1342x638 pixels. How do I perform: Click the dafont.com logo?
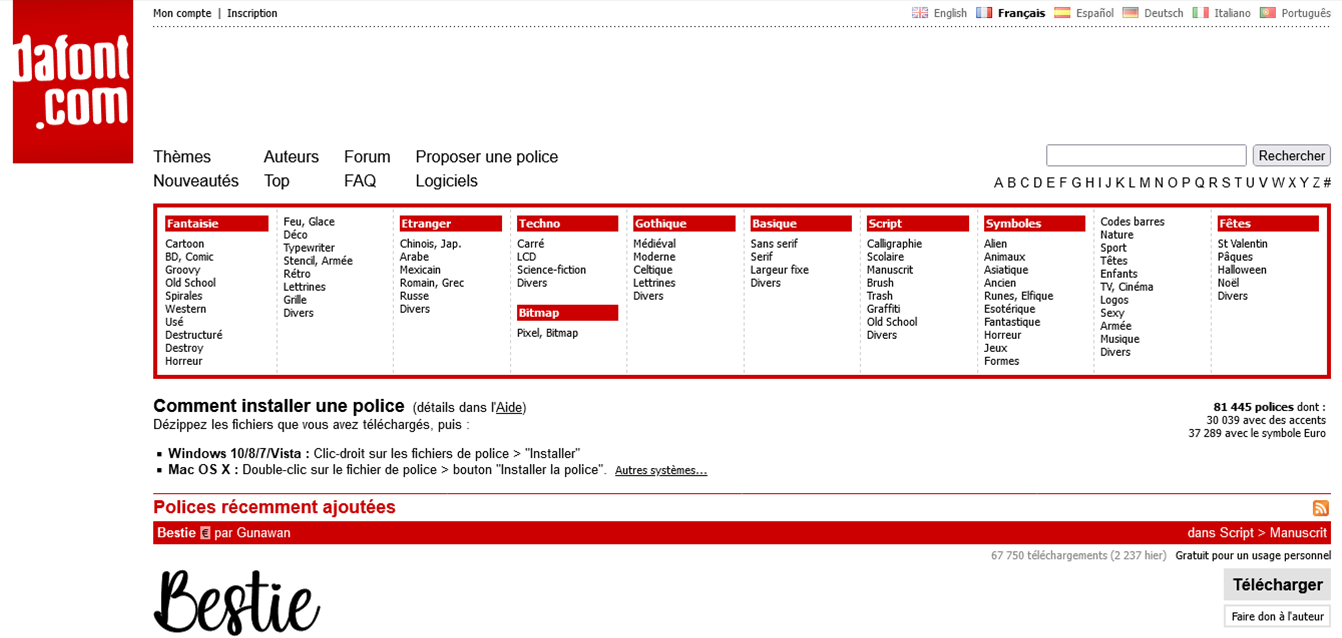coord(73,82)
